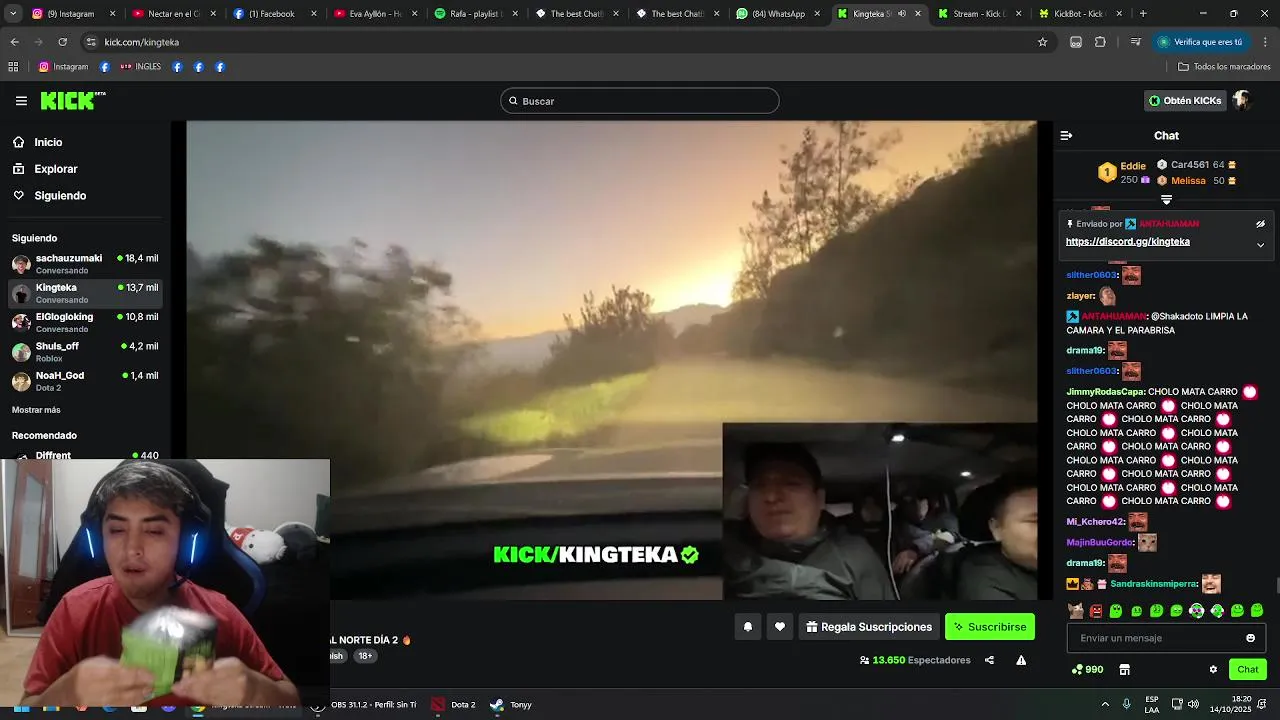
Task: Open ElGlogloking channel in sidebar
Action: pos(85,322)
